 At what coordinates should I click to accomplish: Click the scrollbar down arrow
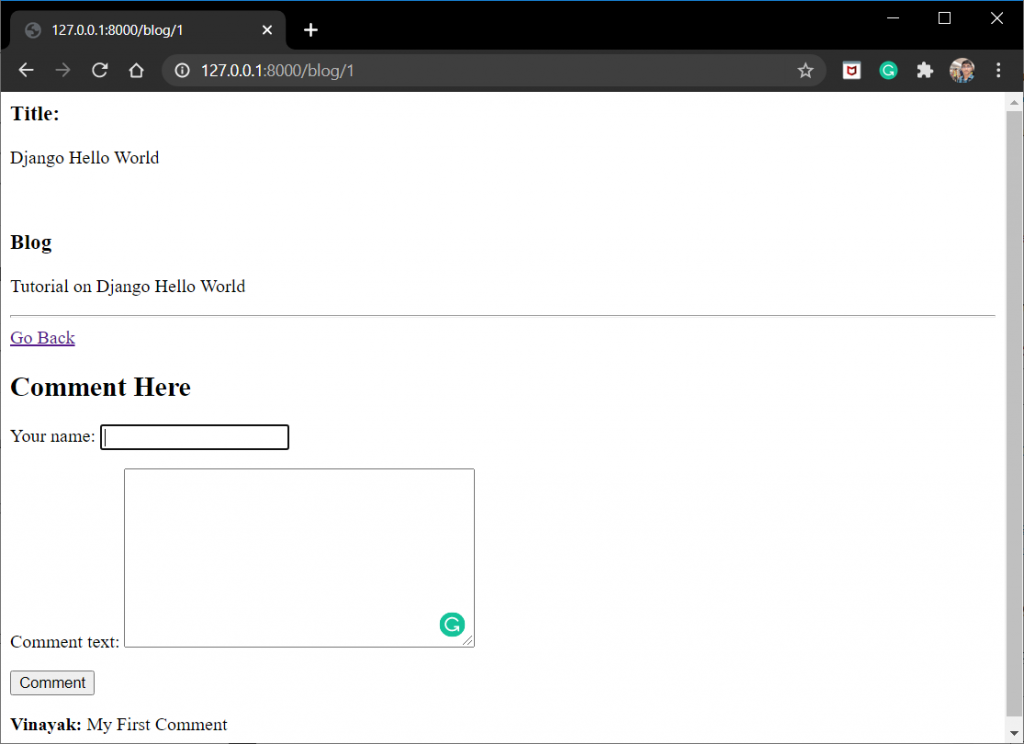(x=1014, y=734)
